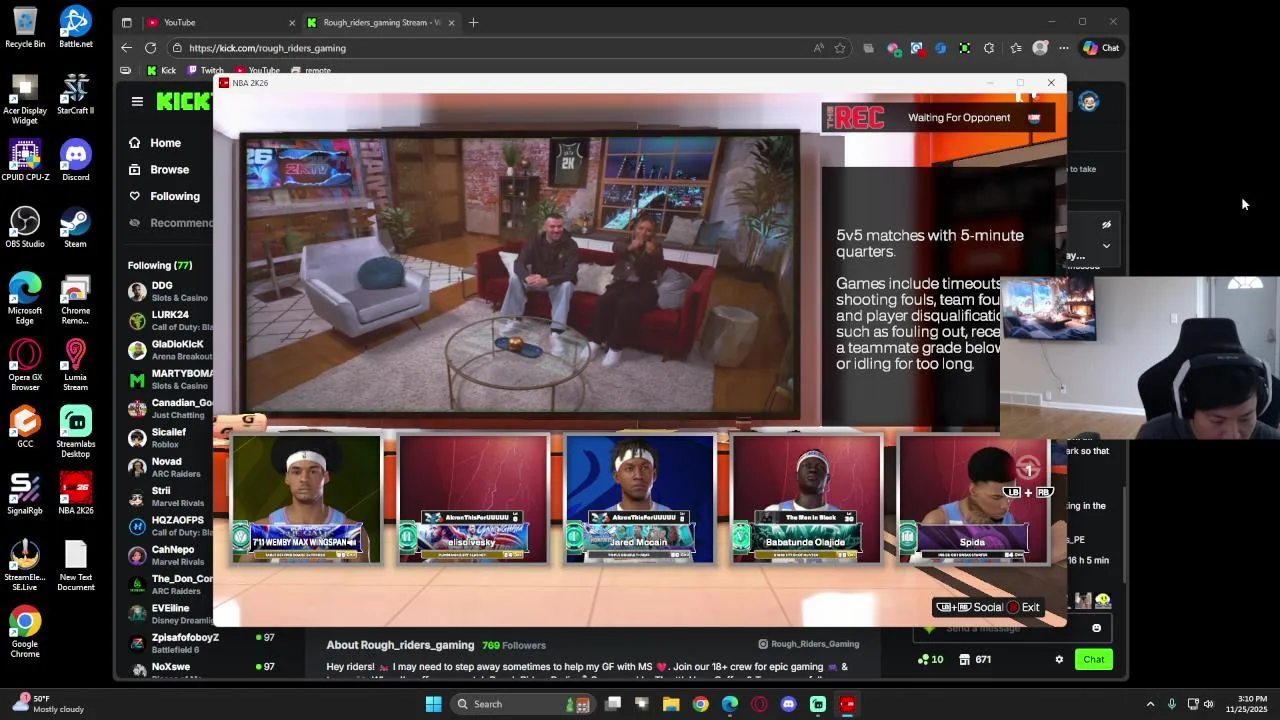Launch StarCraft II from desktop
1280x720 pixels.
click(x=75, y=94)
